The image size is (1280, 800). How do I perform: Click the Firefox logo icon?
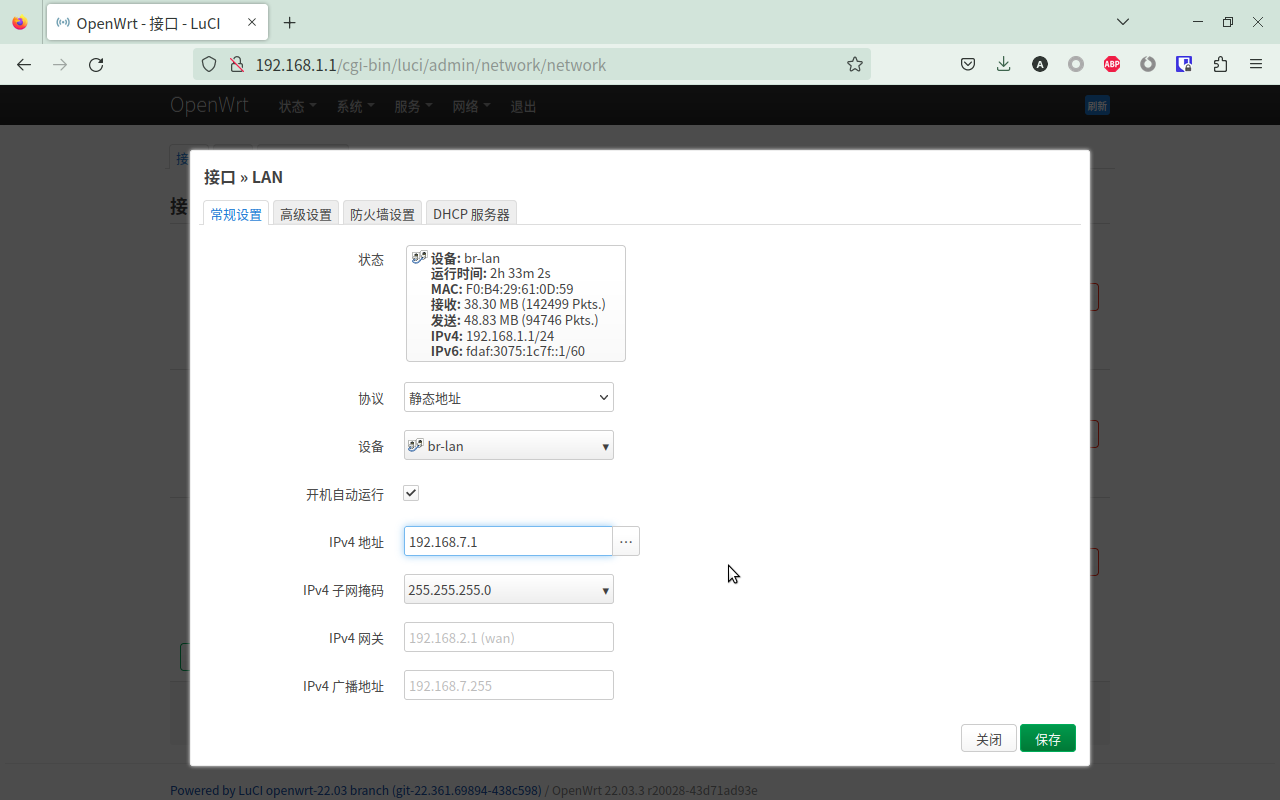tap(20, 22)
